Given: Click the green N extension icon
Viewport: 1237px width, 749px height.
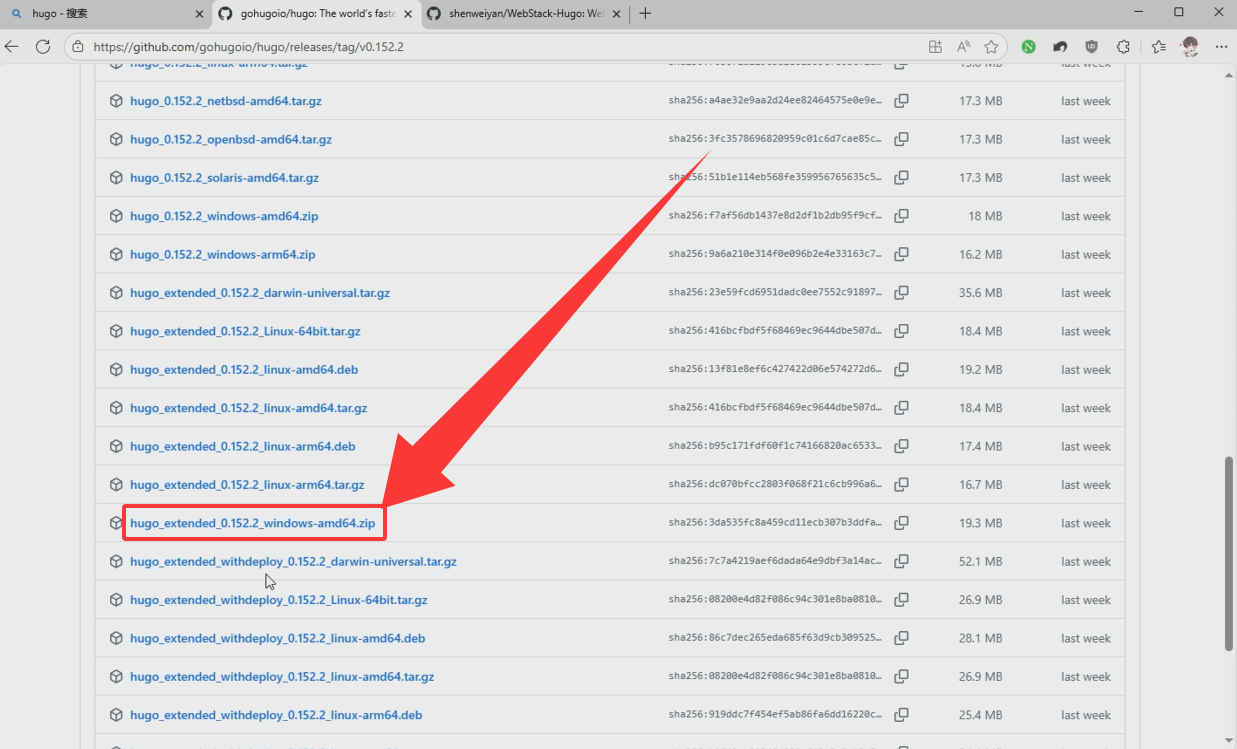Looking at the screenshot, I should (x=1028, y=47).
